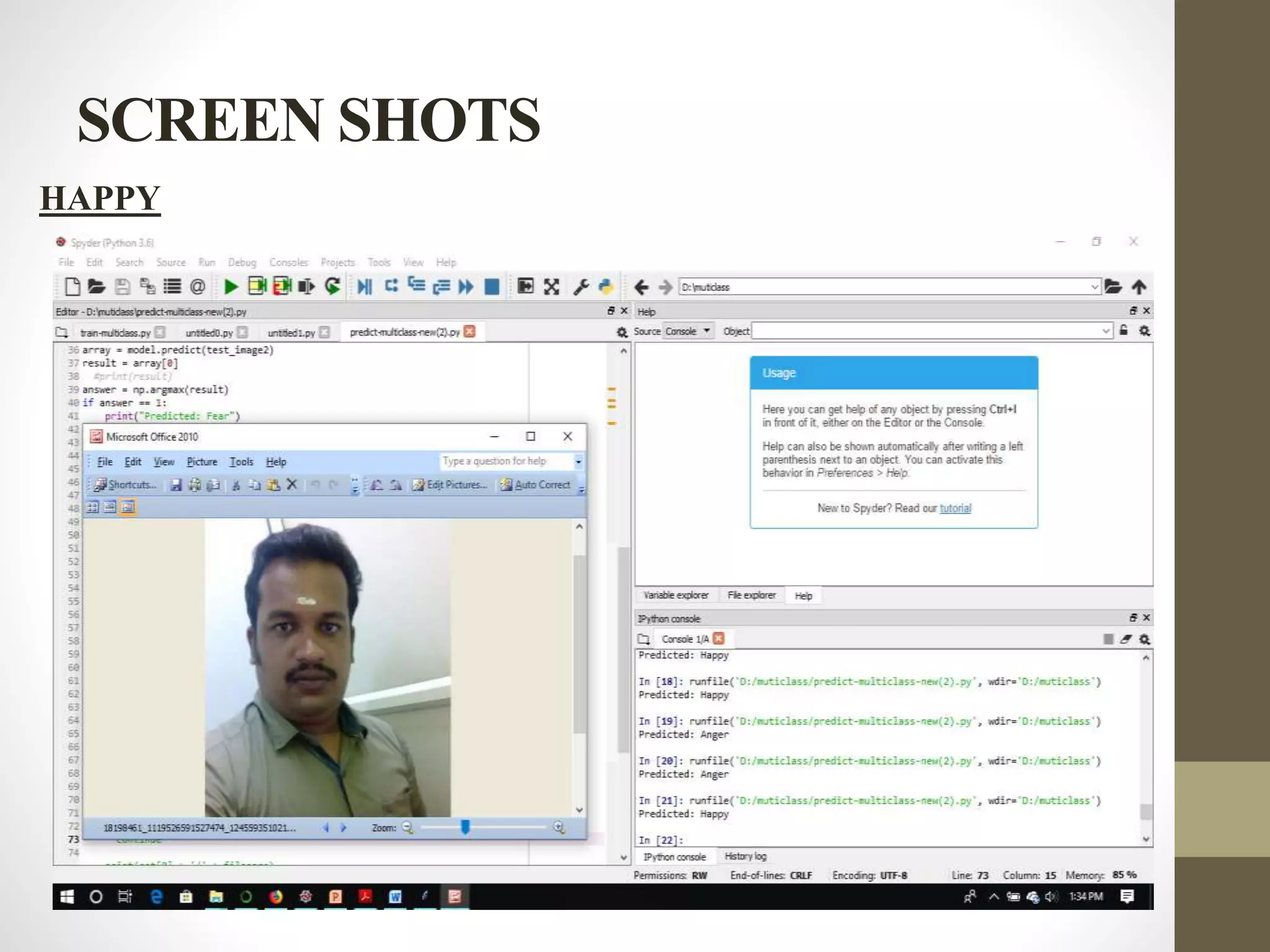Image resolution: width=1270 pixels, height=952 pixels.
Task: Switch to Variable explorer tab
Action: [676, 595]
